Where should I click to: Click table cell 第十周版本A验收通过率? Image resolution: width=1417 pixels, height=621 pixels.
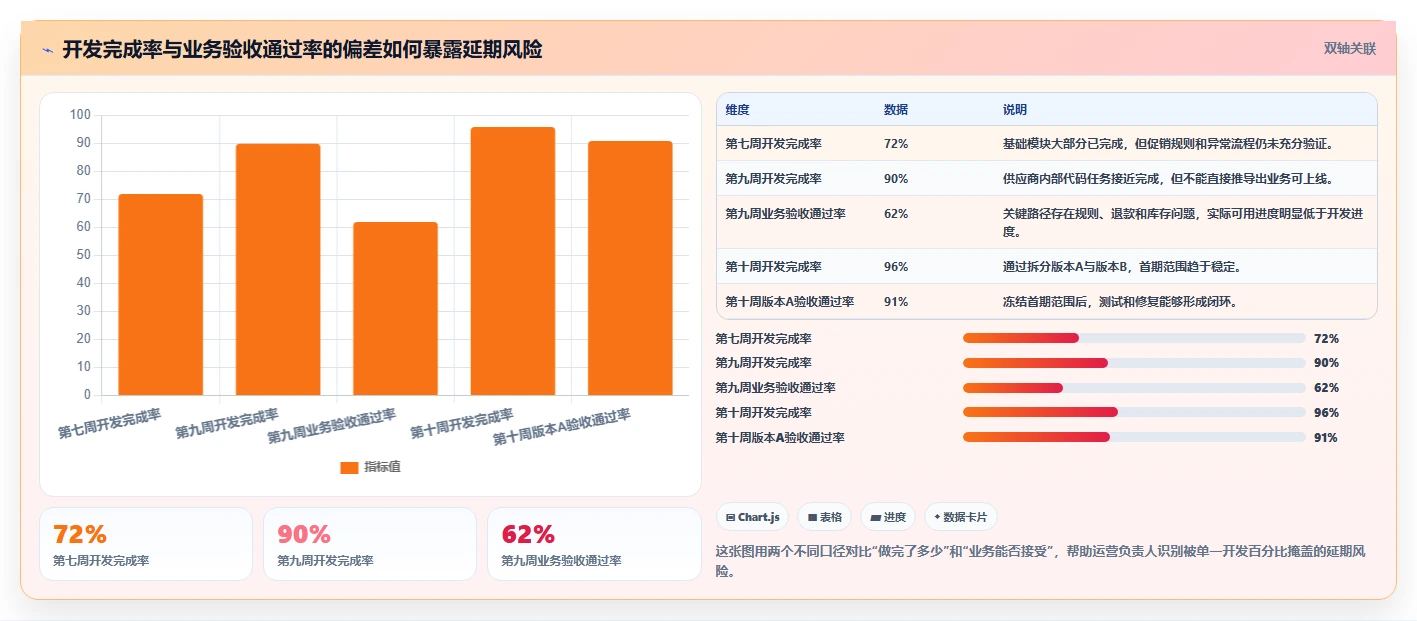[x=790, y=302]
